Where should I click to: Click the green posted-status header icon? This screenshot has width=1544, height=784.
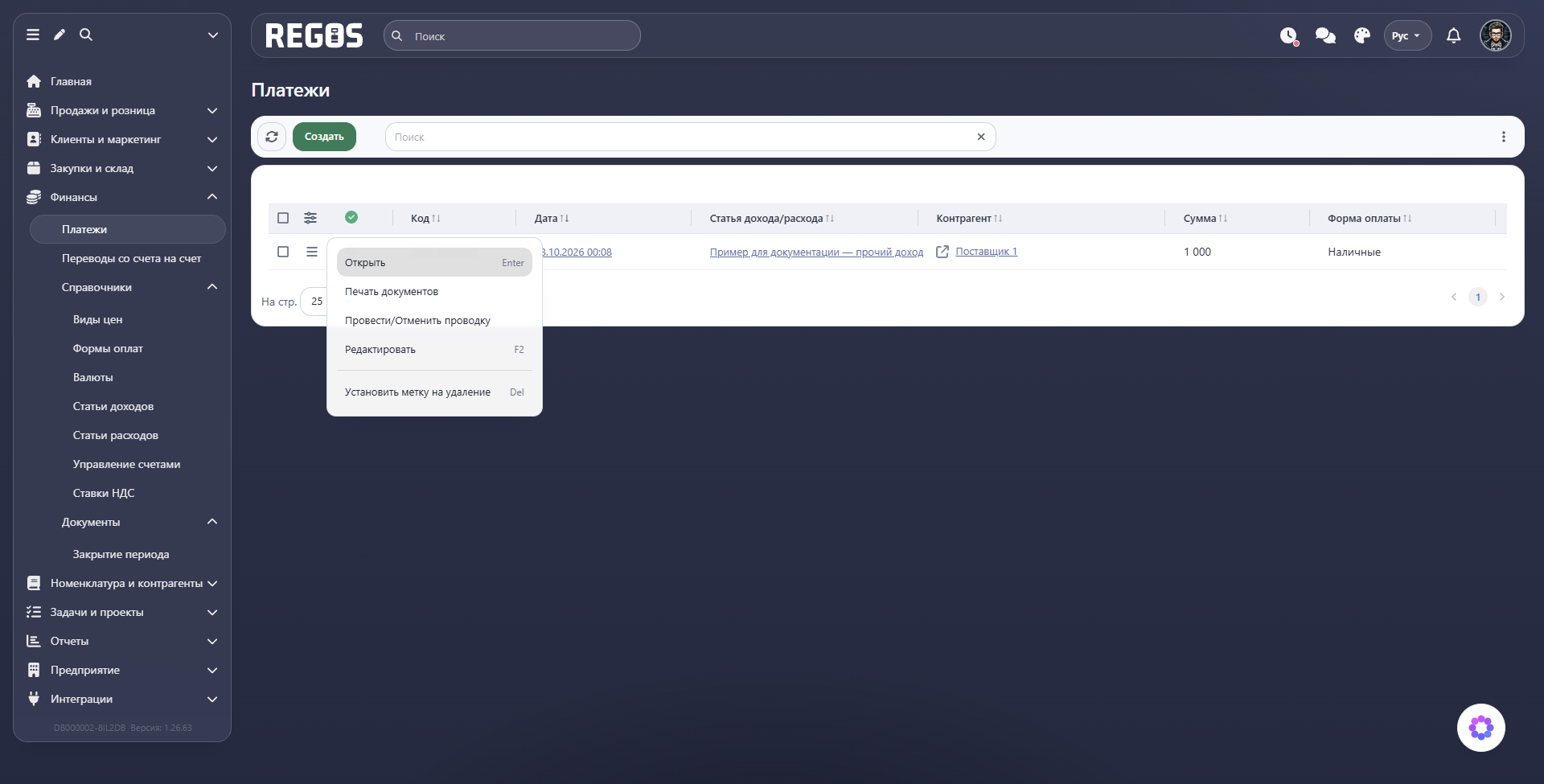[351, 217]
